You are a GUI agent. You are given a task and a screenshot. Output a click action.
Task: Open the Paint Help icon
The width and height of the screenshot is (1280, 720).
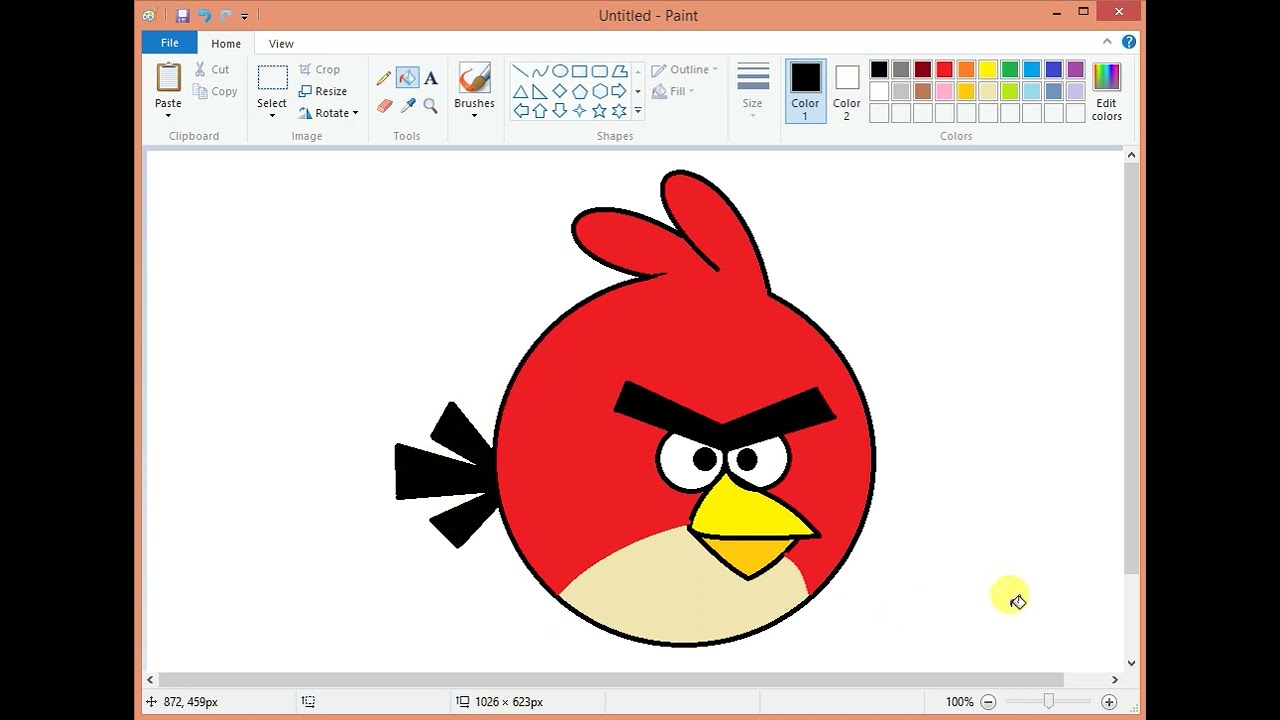(x=1129, y=42)
